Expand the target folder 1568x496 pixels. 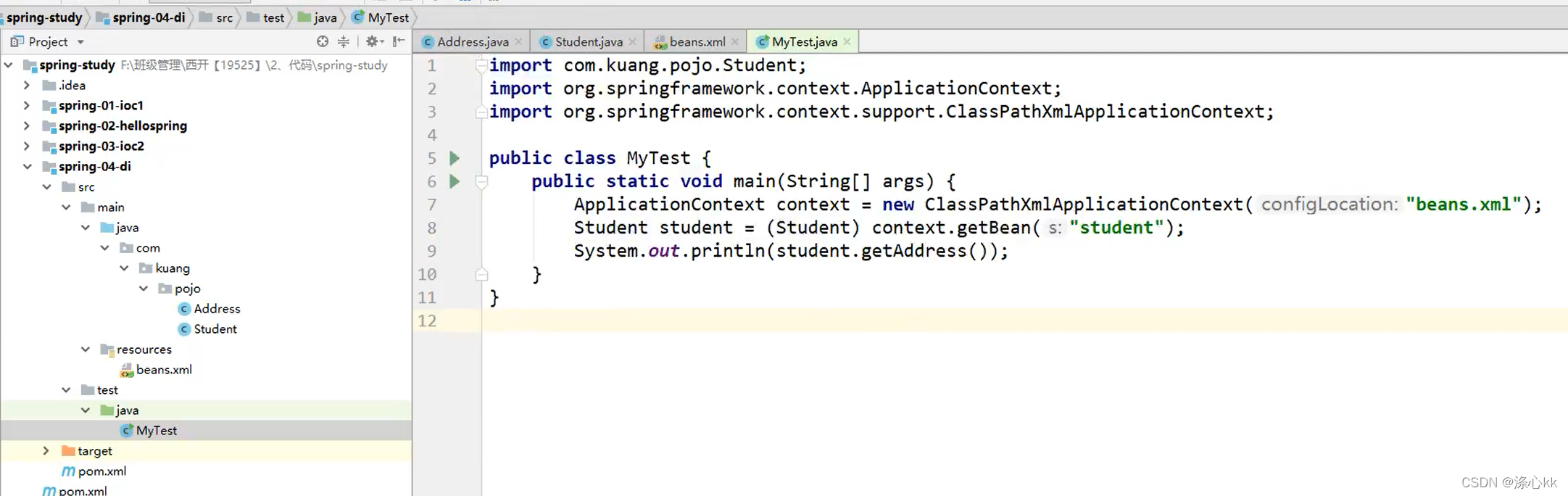tap(46, 451)
